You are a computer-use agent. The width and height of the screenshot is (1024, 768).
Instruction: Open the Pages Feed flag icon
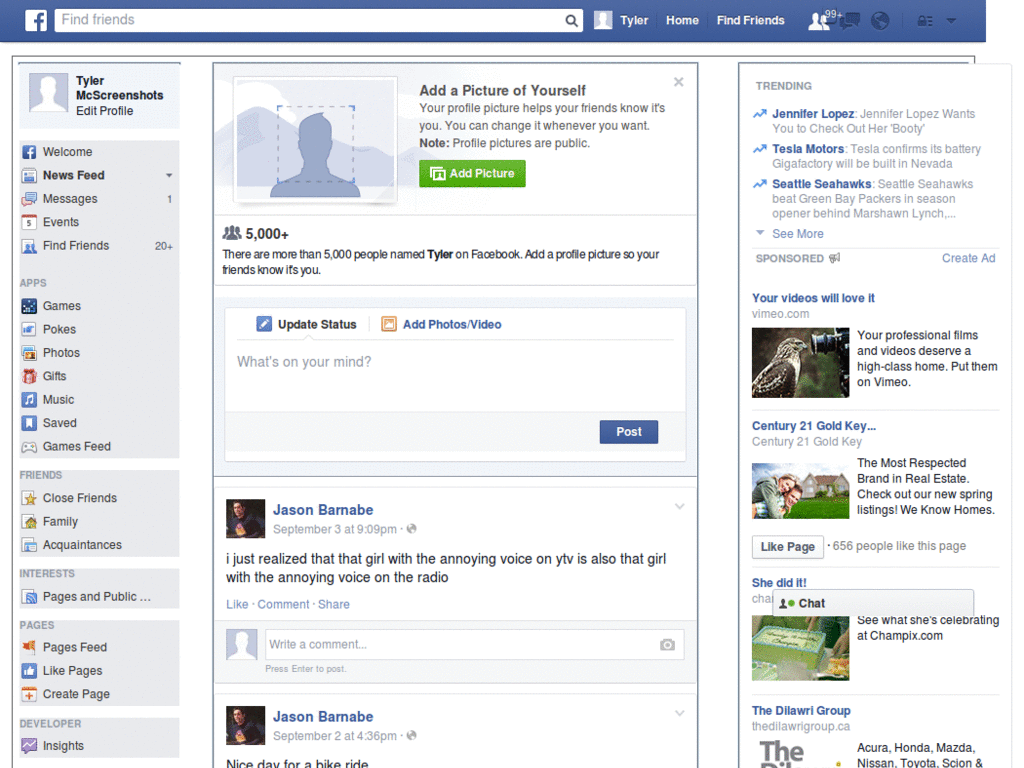click(29, 647)
